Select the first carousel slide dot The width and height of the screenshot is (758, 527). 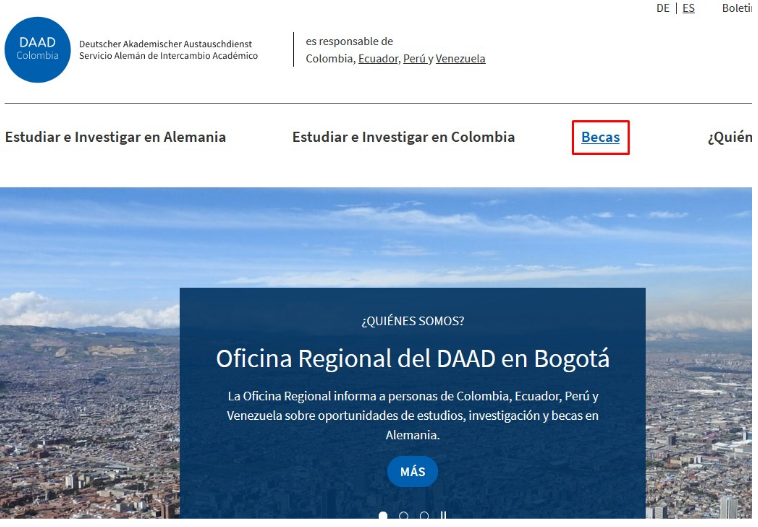click(x=383, y=515)
